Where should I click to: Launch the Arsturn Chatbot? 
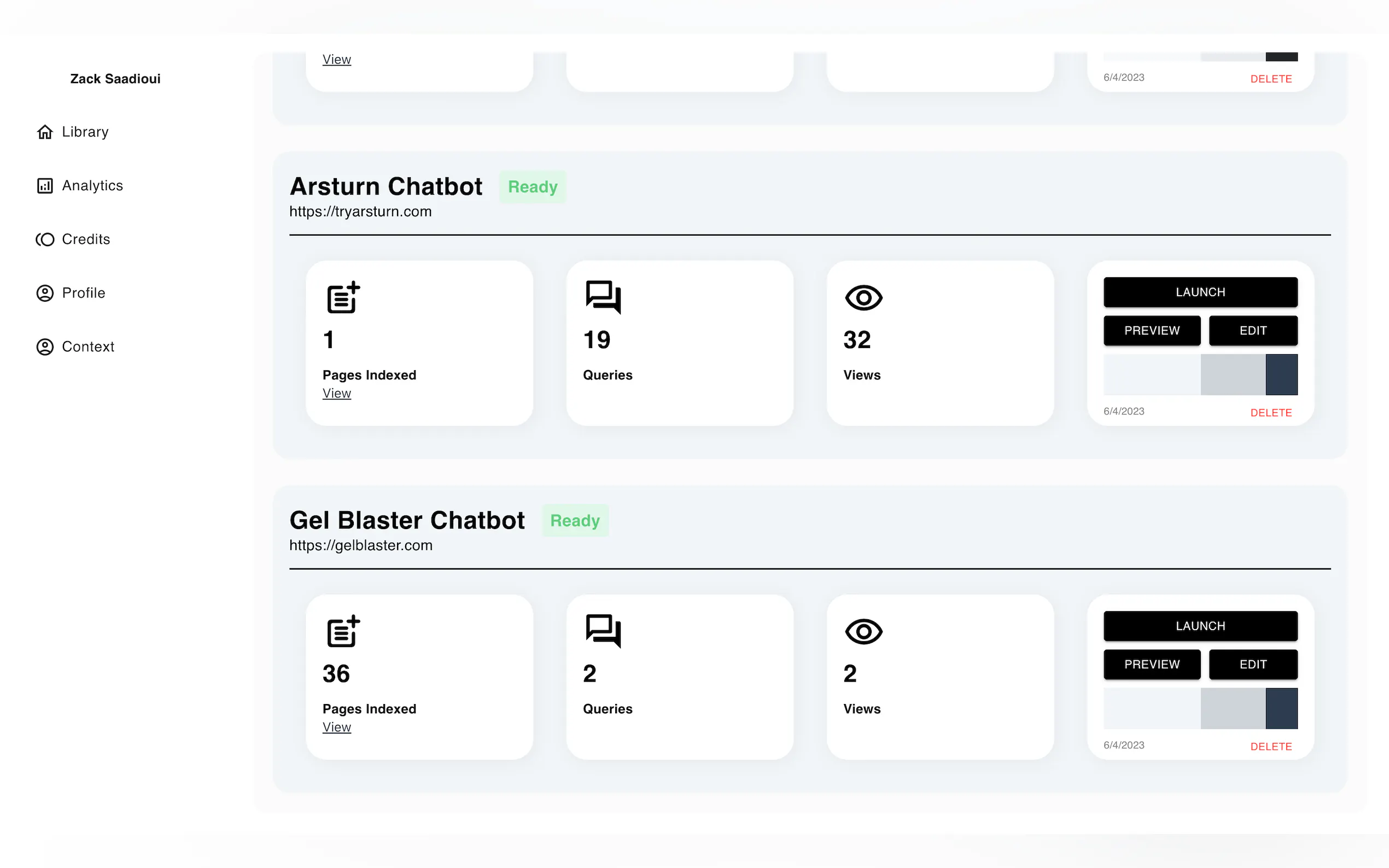click(x=1199, y=292)
